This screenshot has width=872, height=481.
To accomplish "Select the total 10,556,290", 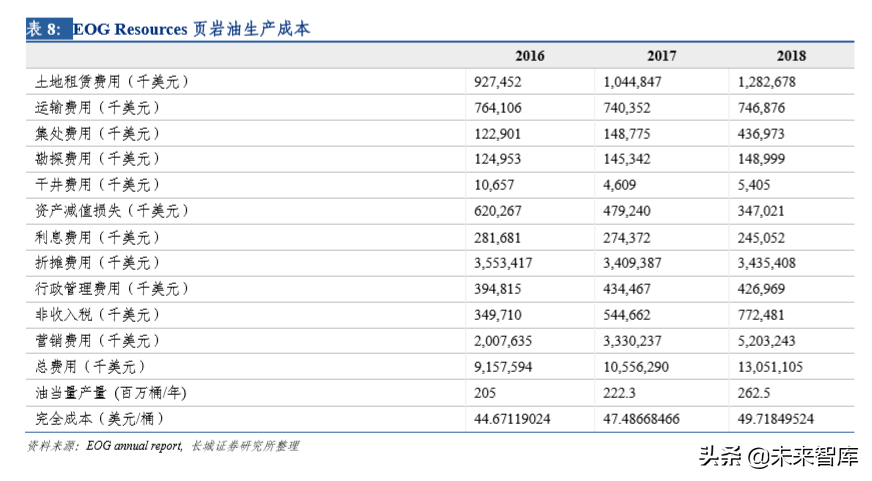I will click(636, 367).
